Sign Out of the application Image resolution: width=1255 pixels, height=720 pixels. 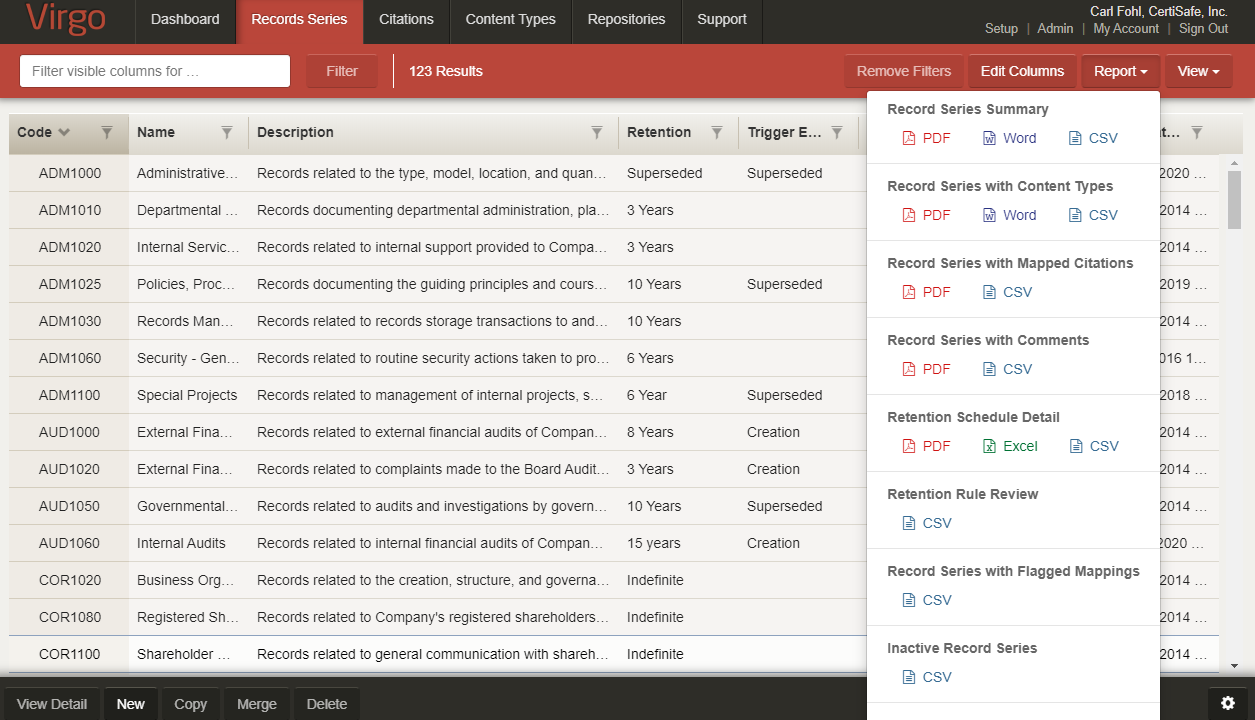(x=1203, y=28)
